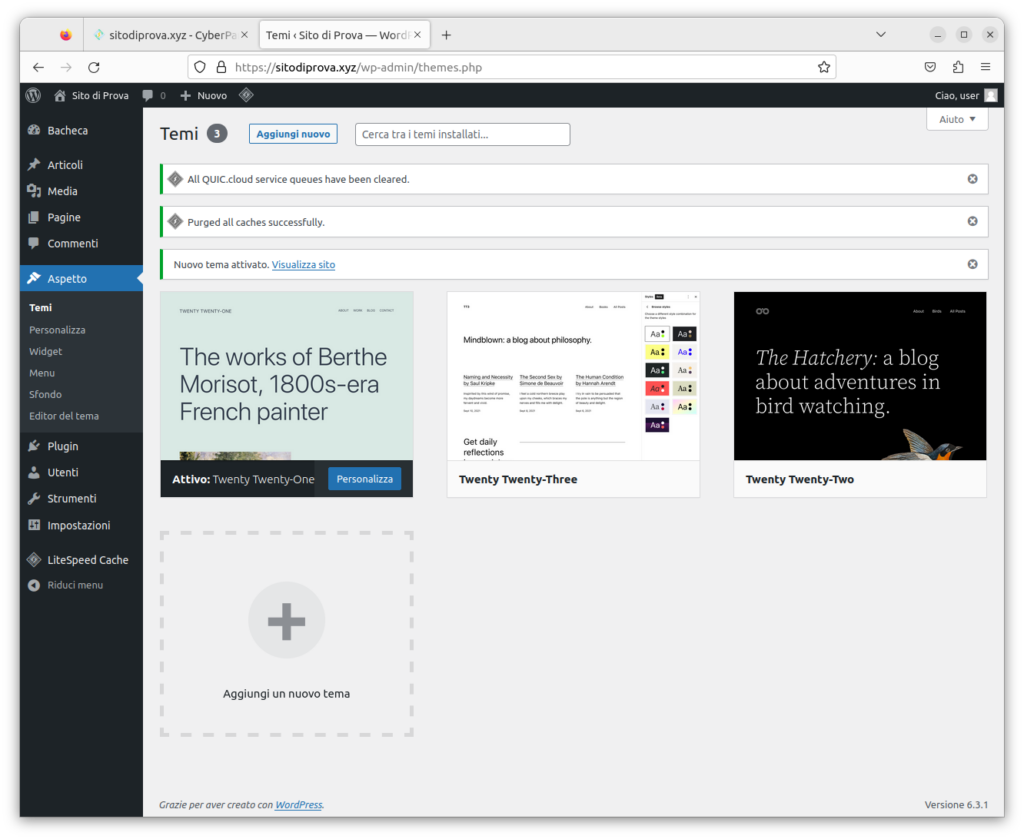Dismiss the QUIC.cloud queues cleared notice
Screen dimensions: 1024x839
pos(972,179)
